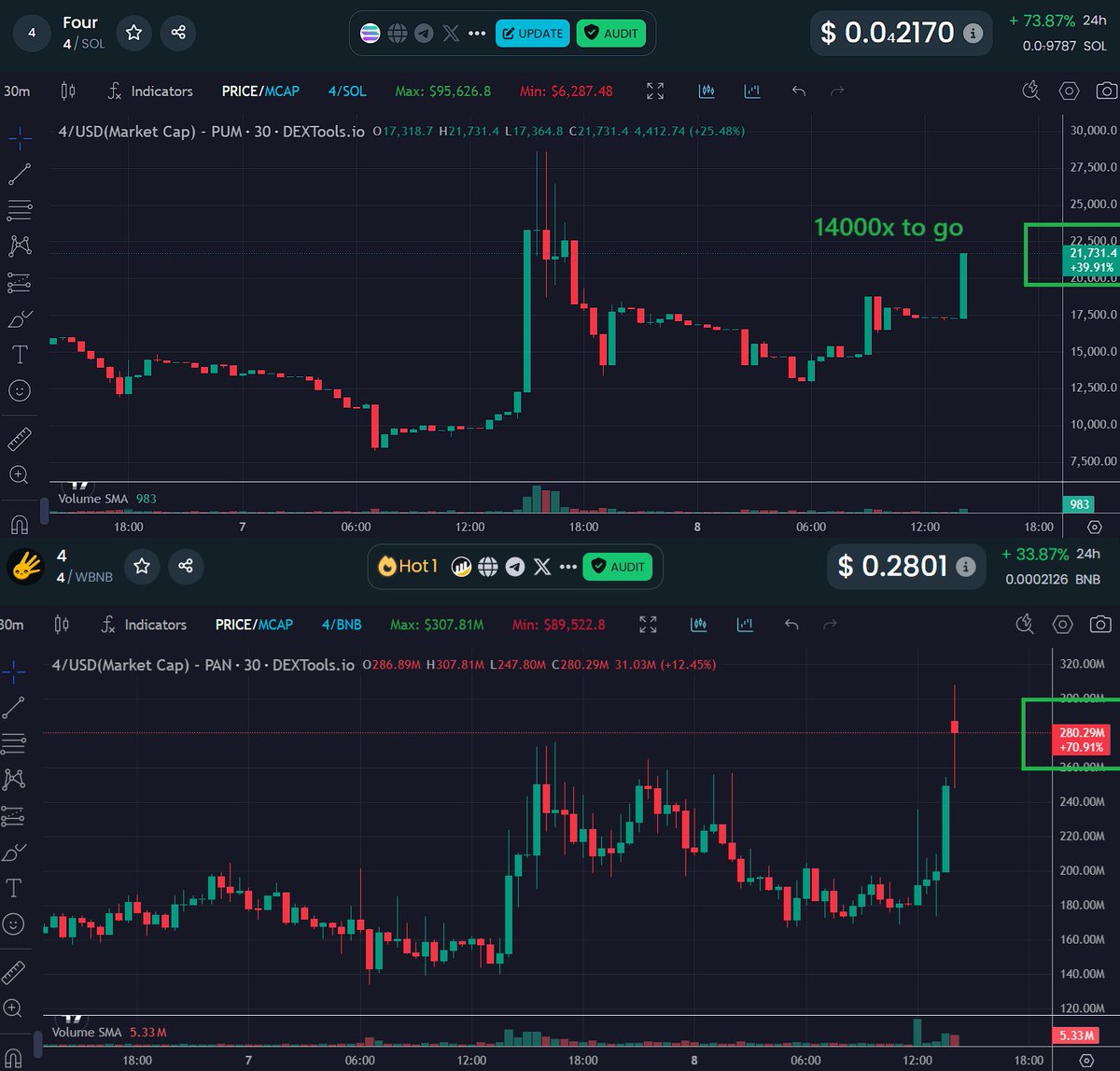Image resolution: width=1120 pixels, height=1071 pixels.
Task: Click the UPDATE button for Four token
Action: [x=531, y=34]
